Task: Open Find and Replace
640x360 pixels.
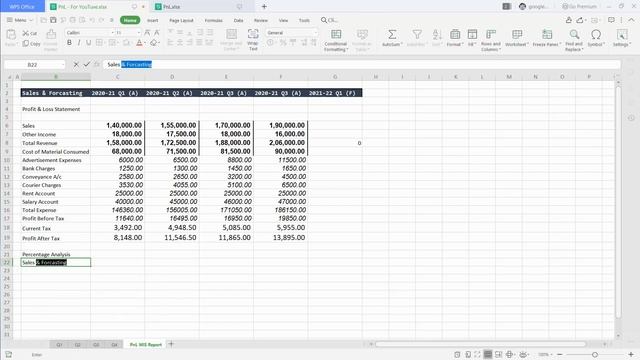Action: click(574, 40)
